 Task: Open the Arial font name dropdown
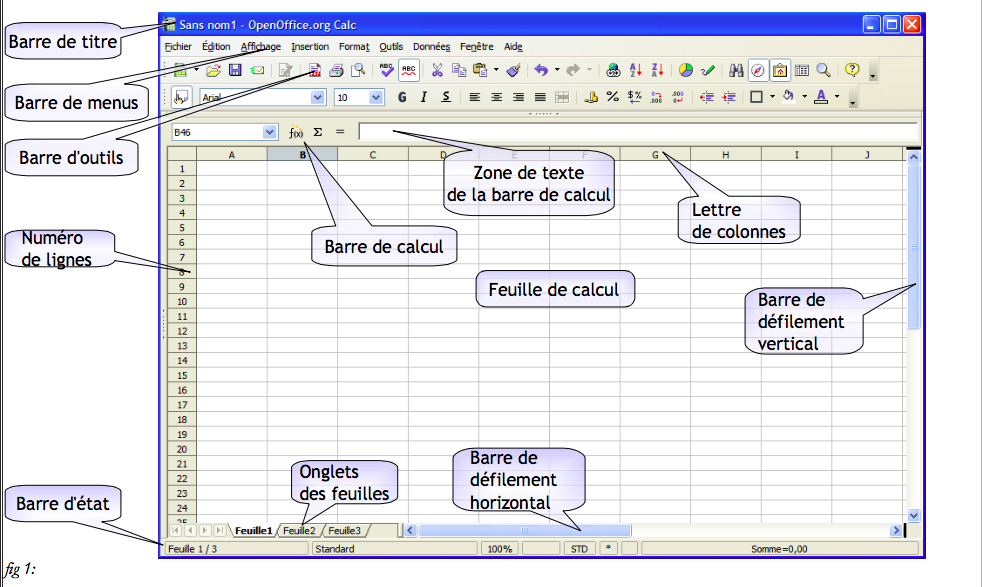[318, 97]
